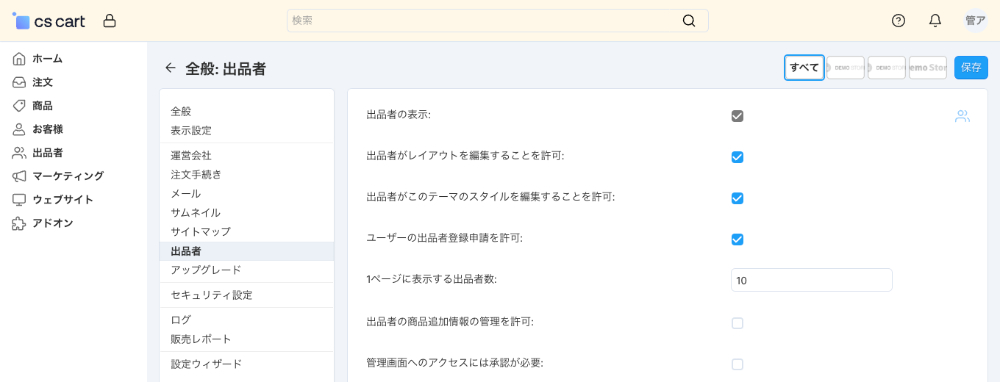Uncheck 出品者がこのテーマのスタイルを編集することを許可

click(x=737, y=198)
